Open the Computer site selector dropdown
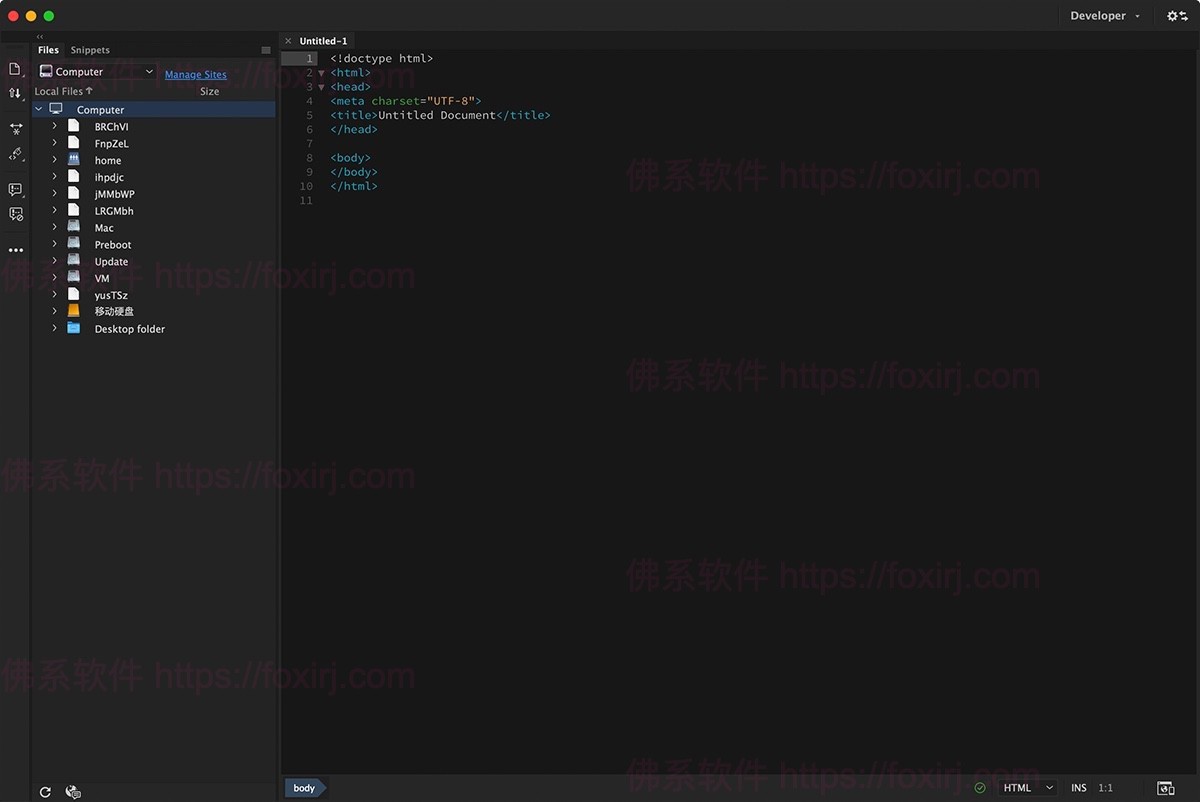Screen dimensions: 1200x802 click(95, 71)
